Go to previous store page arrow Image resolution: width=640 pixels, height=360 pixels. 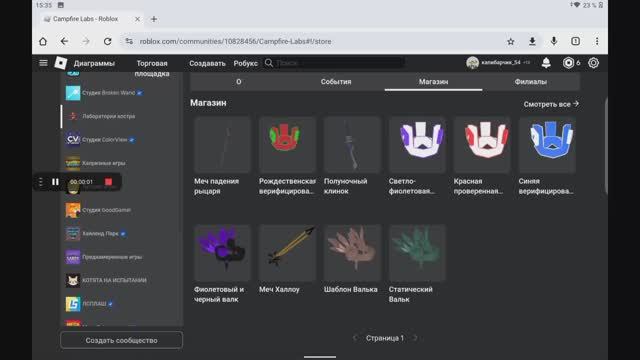[x=355, y=338]
